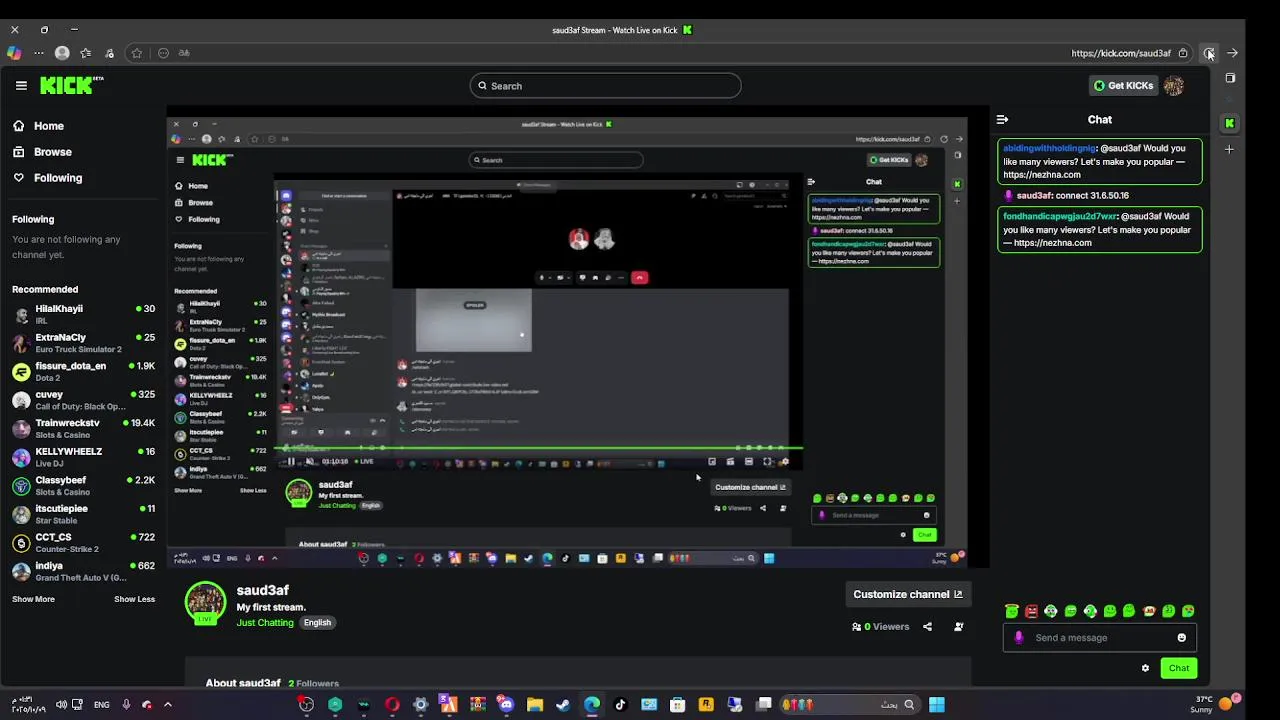Click the share icon beside Viewers

[927, 627]
